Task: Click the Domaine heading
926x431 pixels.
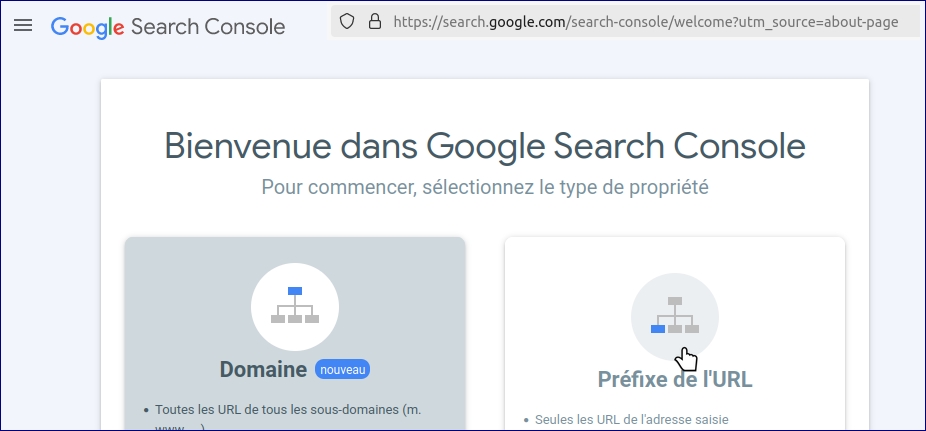Action: click(x=263, y=370)
